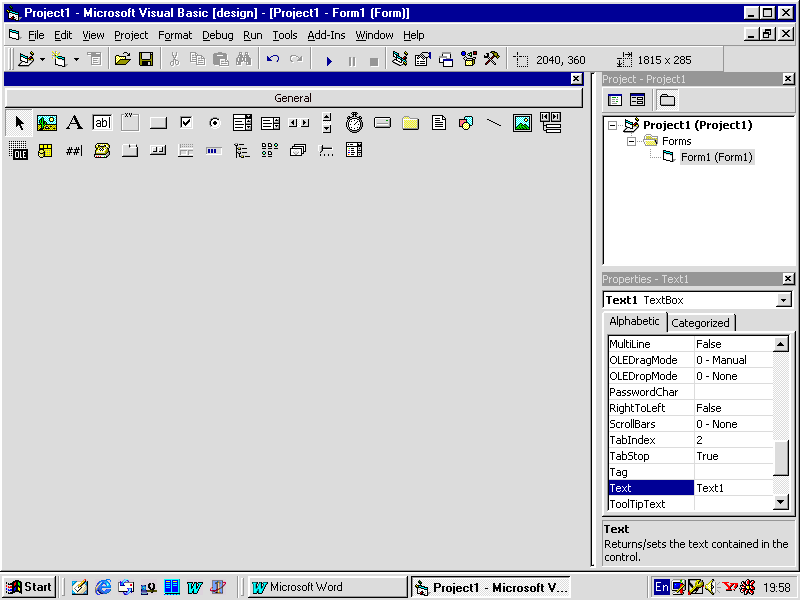
Task: Pick the ProgressBar control in the toolbox
Action: pos(214,151)
